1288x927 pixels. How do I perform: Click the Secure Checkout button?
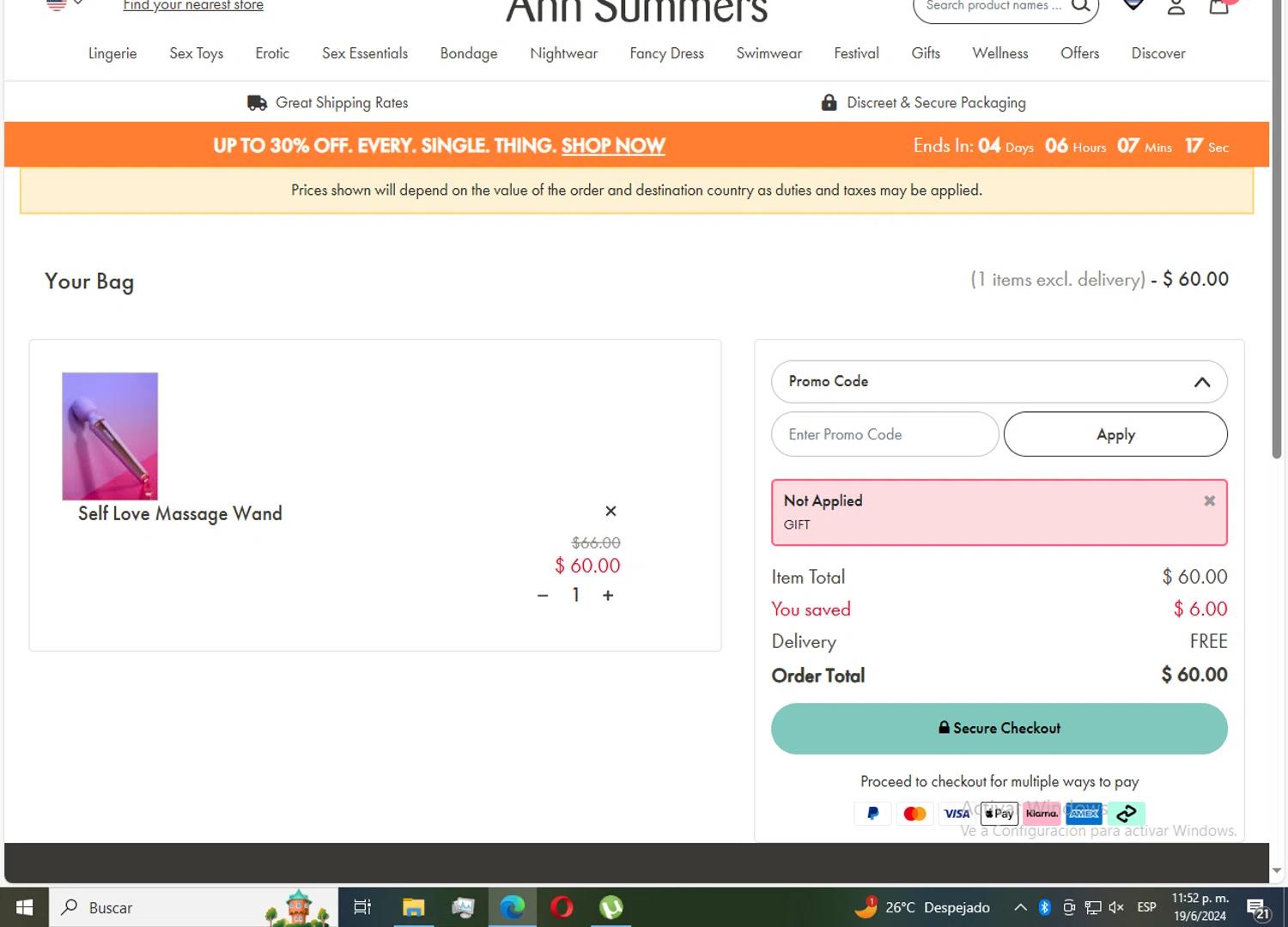(x=999, y=729)
